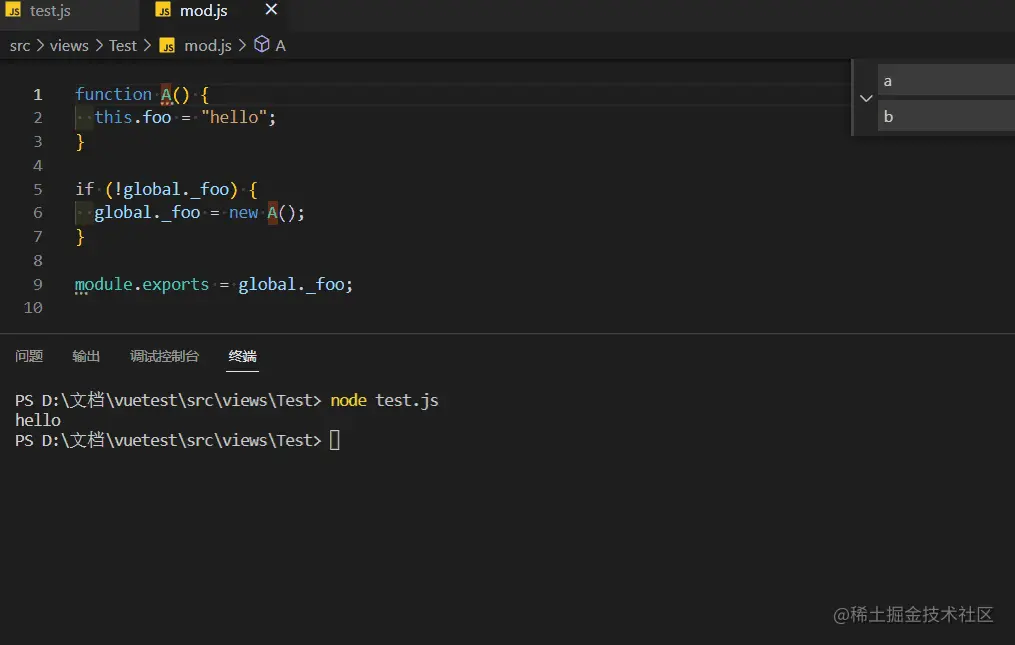Close the mod.js tab
Image resolution: width=1015 pixels, height=645 pixels.
(271, 10)
